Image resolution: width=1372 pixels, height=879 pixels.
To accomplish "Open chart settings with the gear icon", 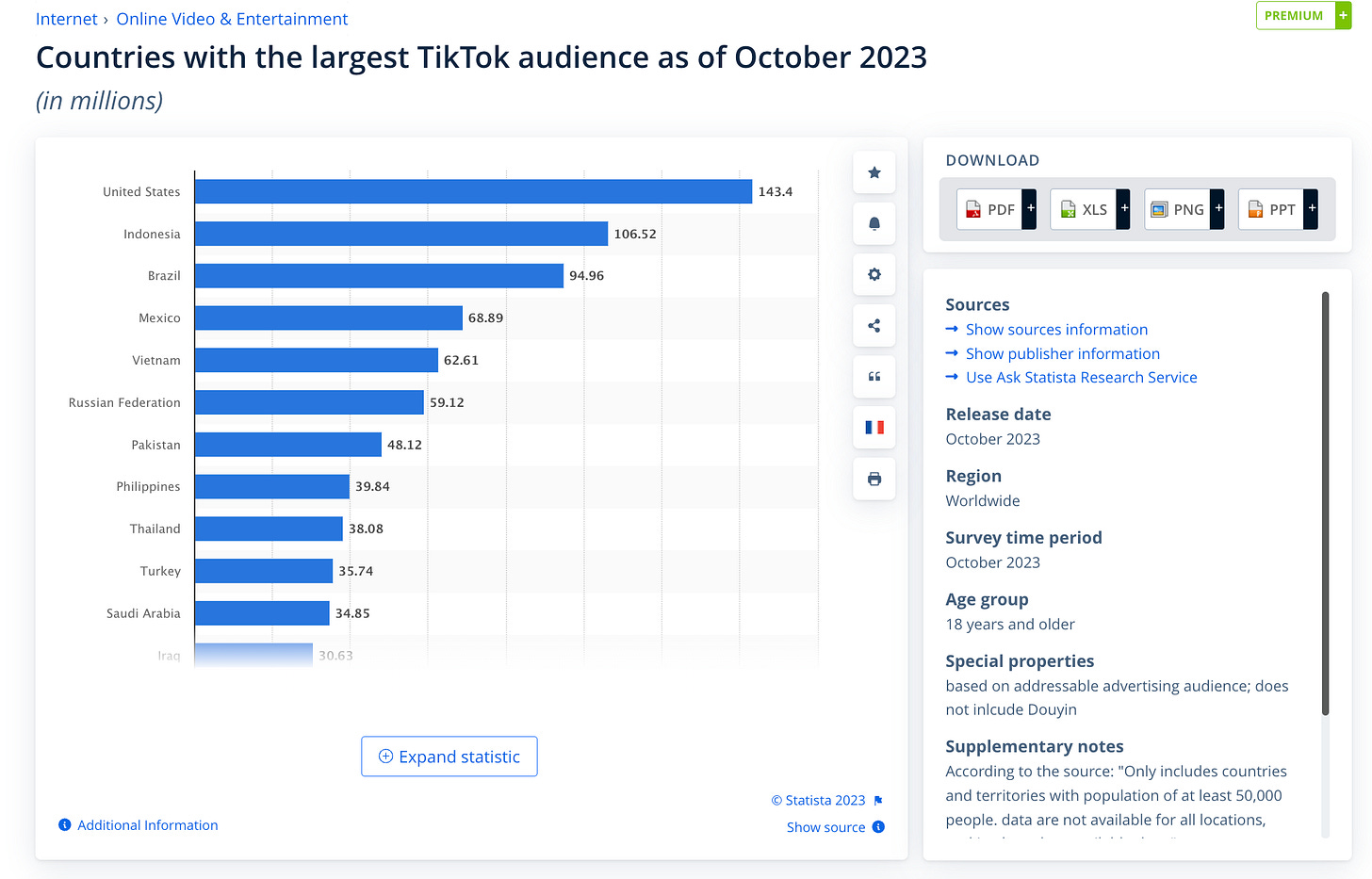I will (874, 274).
